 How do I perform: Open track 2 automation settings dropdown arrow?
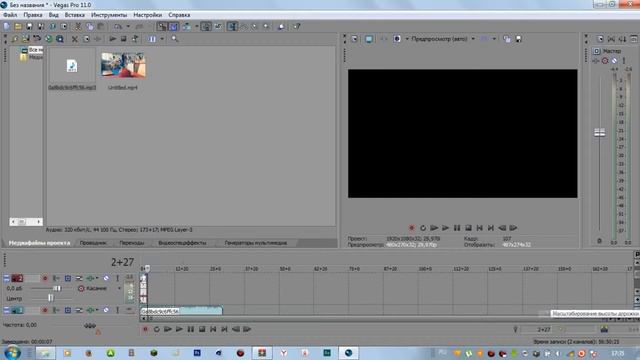(x=97, y=278)
